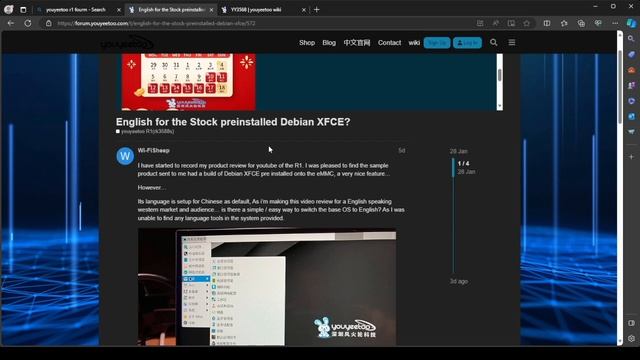Click the banner's inner scrollbar down arrow
Screen dimensions: 640x360
[500, 106]
